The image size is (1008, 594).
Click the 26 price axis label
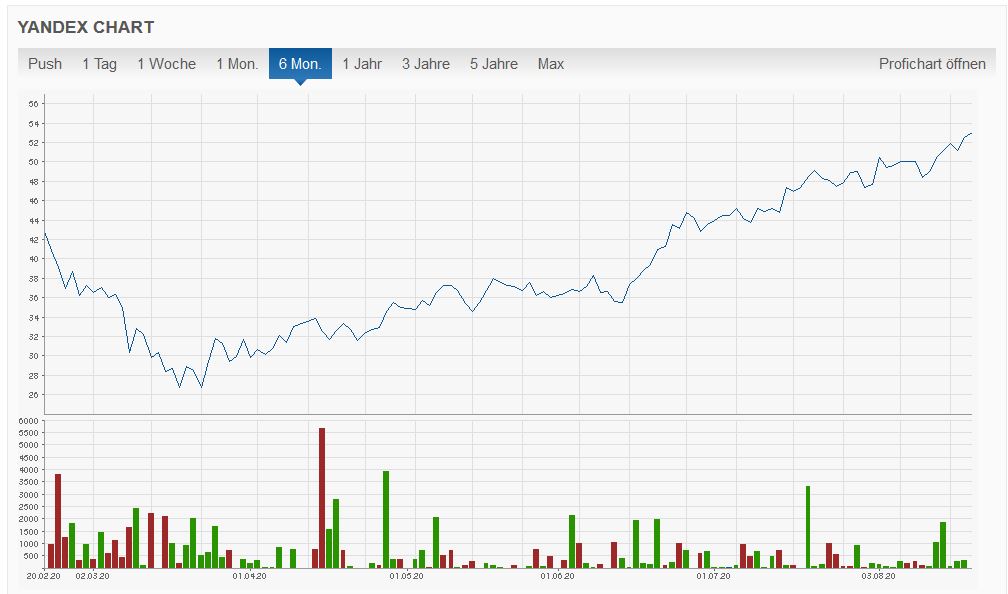(x=33, y=395)
